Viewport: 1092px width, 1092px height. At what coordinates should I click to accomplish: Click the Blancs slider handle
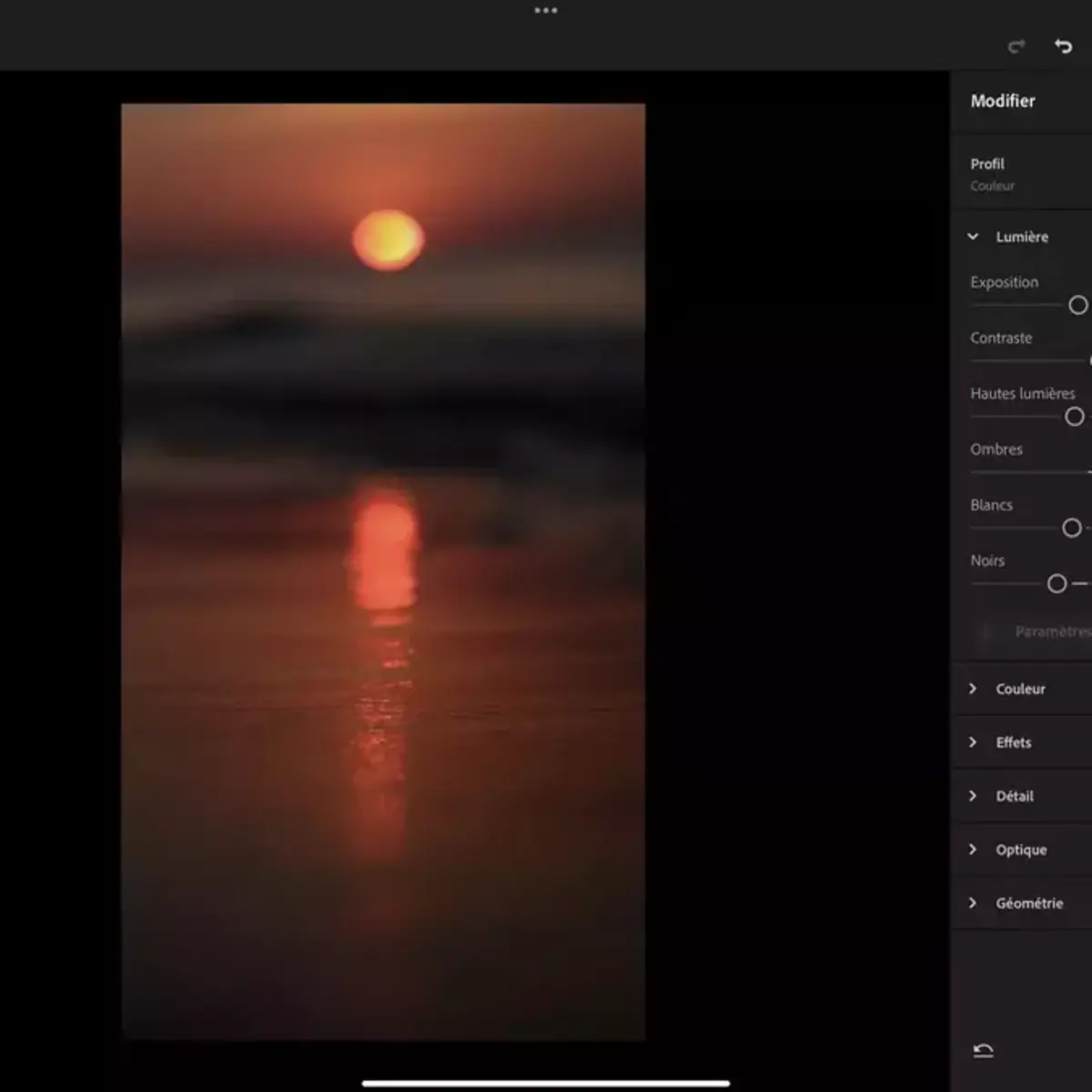coord(1072,528)
